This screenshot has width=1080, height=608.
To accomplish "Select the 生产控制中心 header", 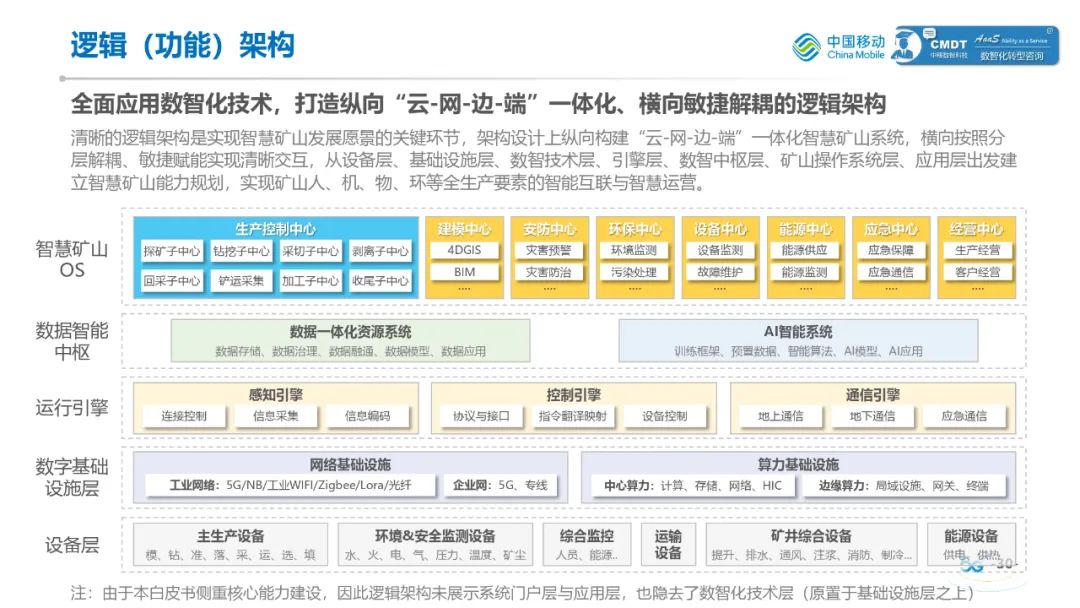I will point(275,229).
